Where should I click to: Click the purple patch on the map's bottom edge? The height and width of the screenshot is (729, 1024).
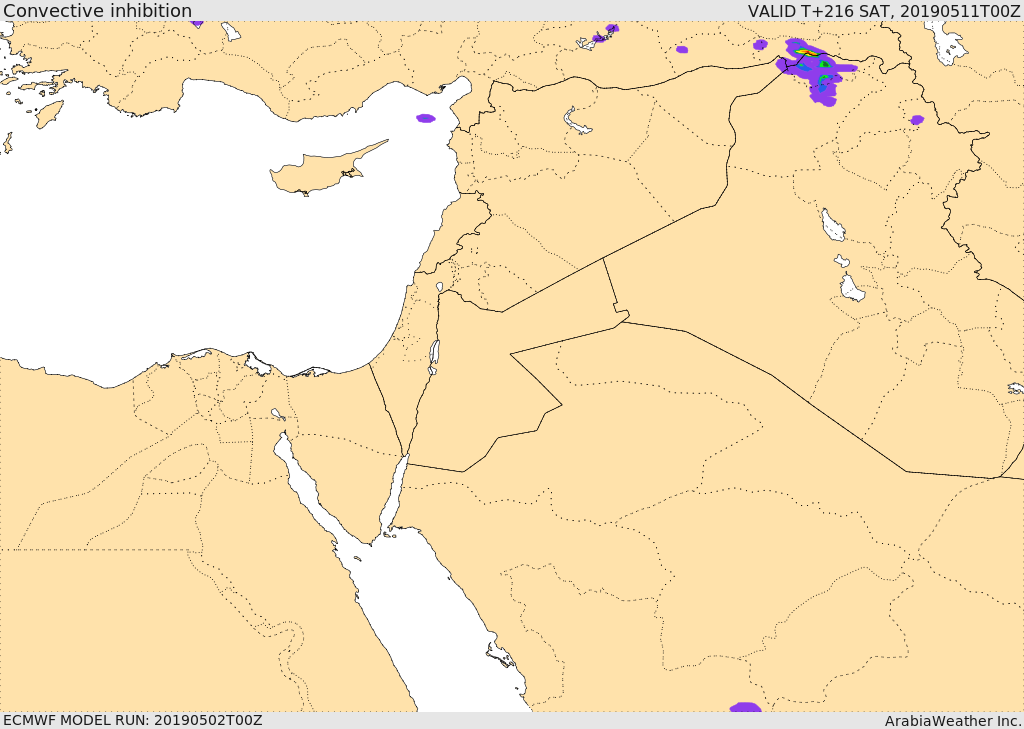(745, 707)
